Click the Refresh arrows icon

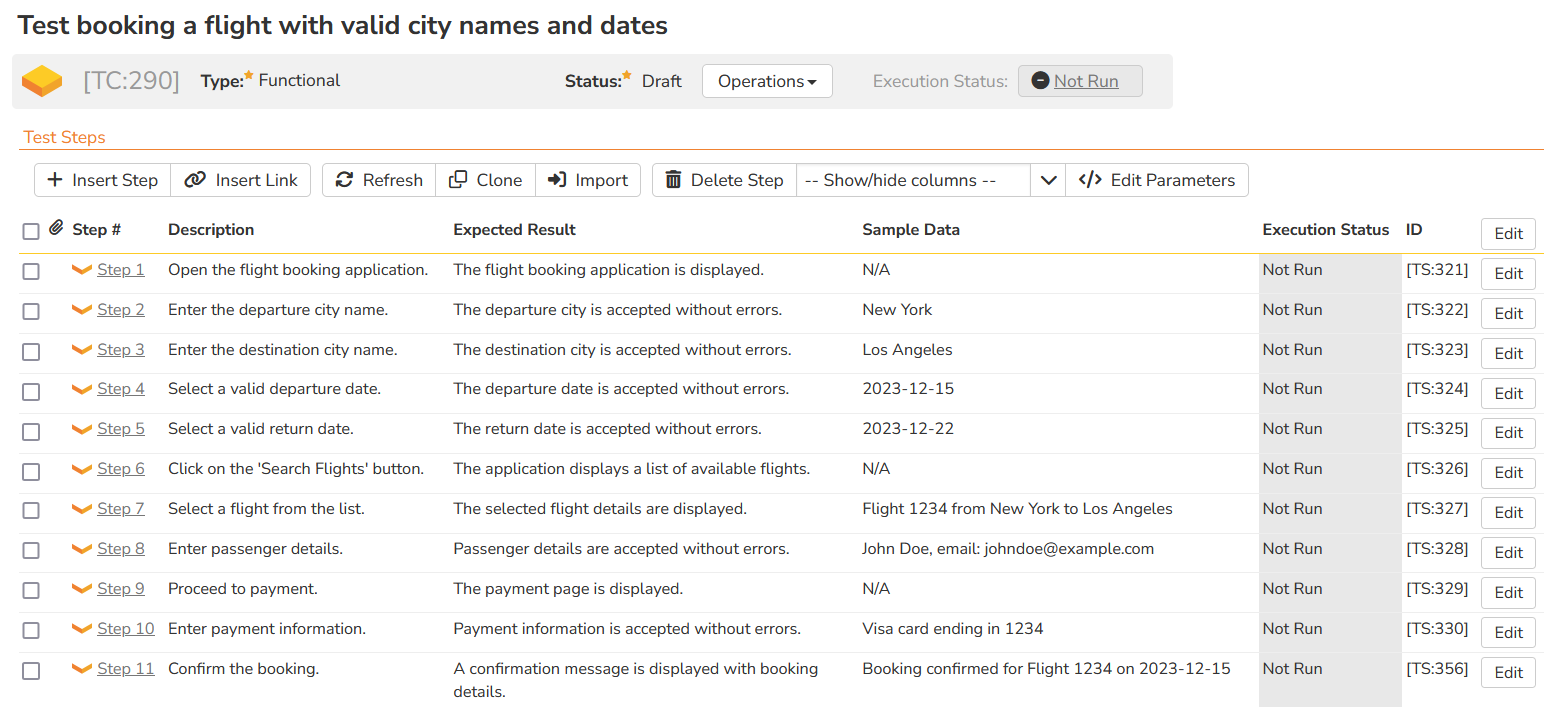point(344,180)
